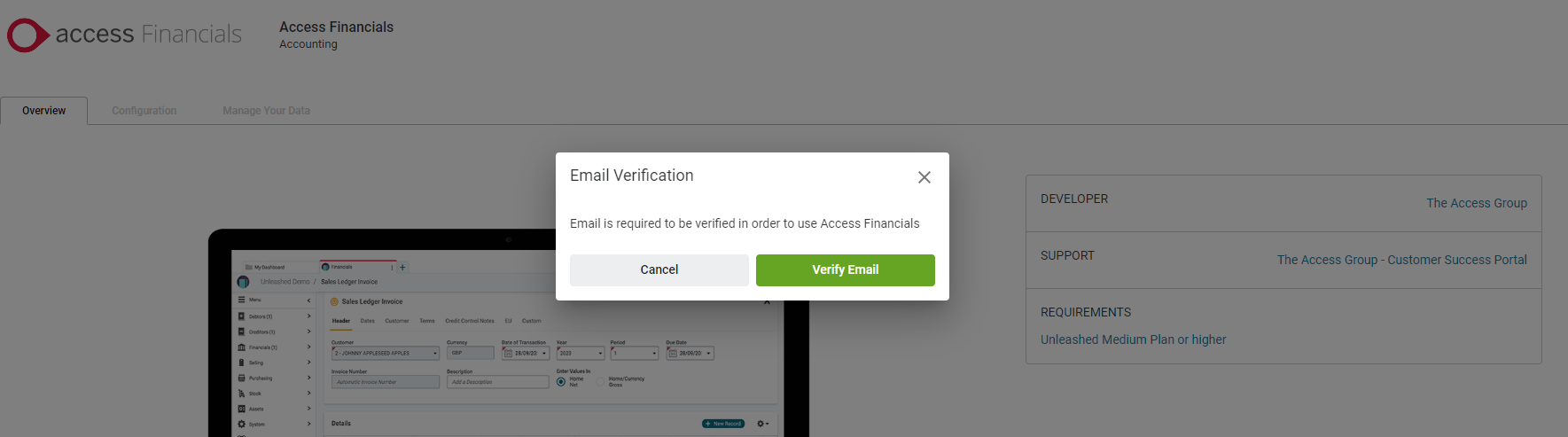Screen dimensions: 1568x437
Task: Follow the Unleashed Medium Plan or higher link
Action: pyautogui.click(x=1133, y=339)
